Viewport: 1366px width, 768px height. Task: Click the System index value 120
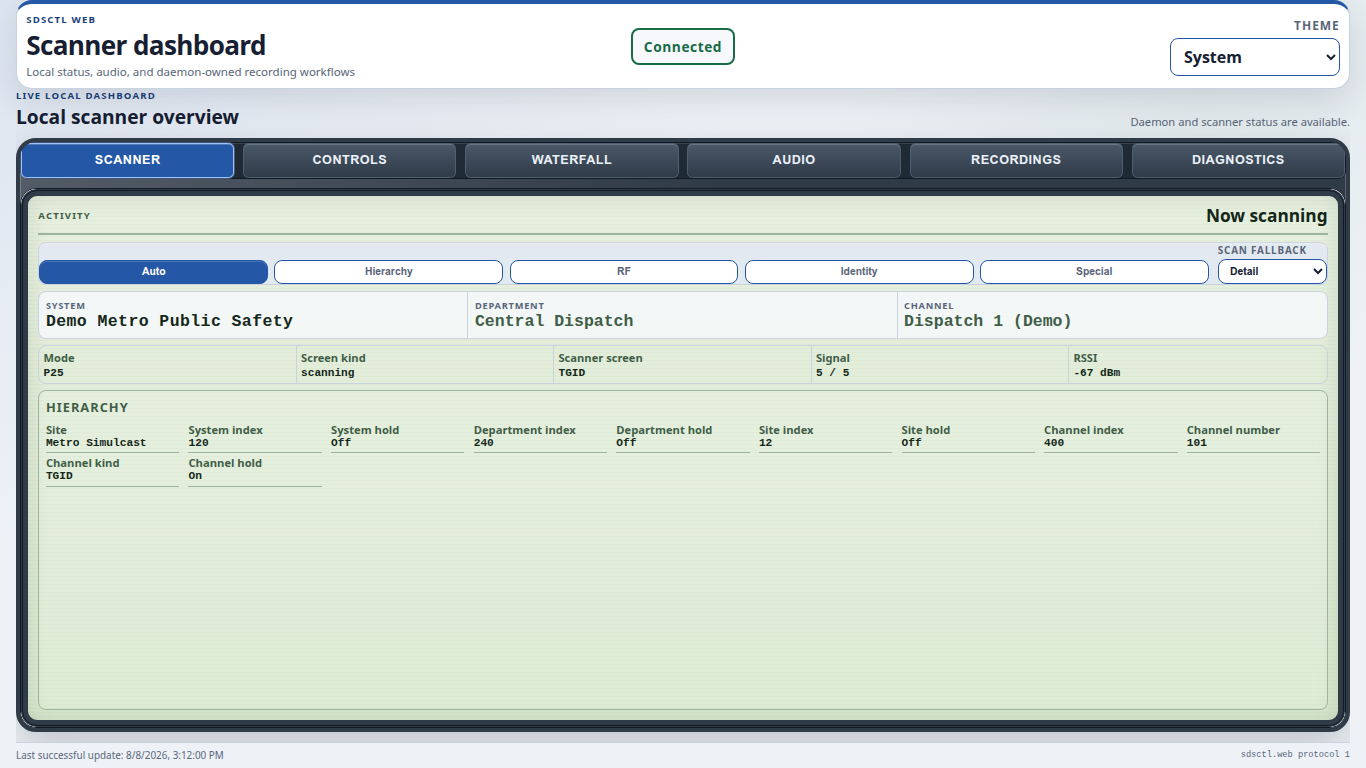pyautogui.click(x=199, y=443)
